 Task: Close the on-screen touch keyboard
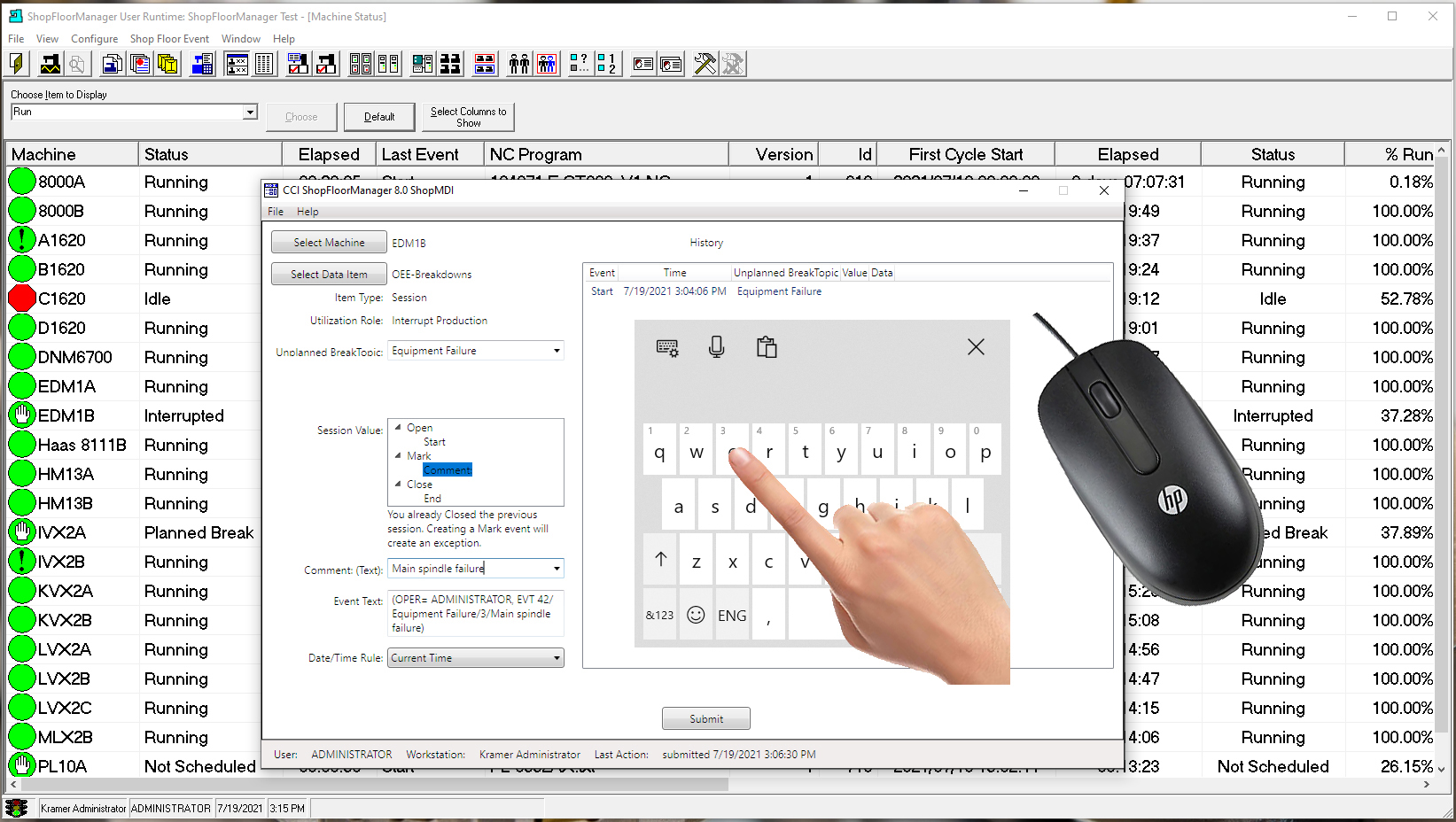pos(976,347)
